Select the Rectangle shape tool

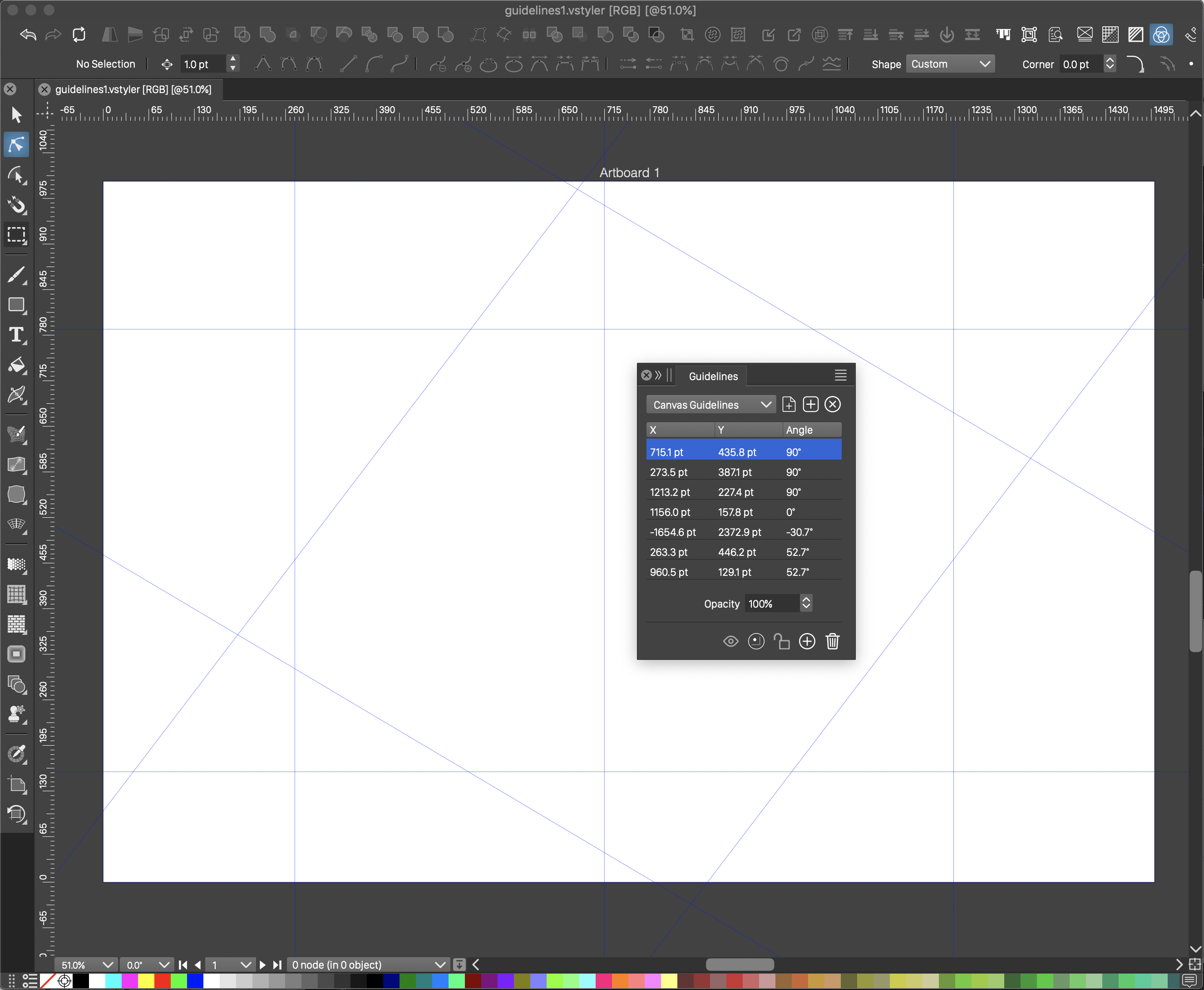coord(16,305)
